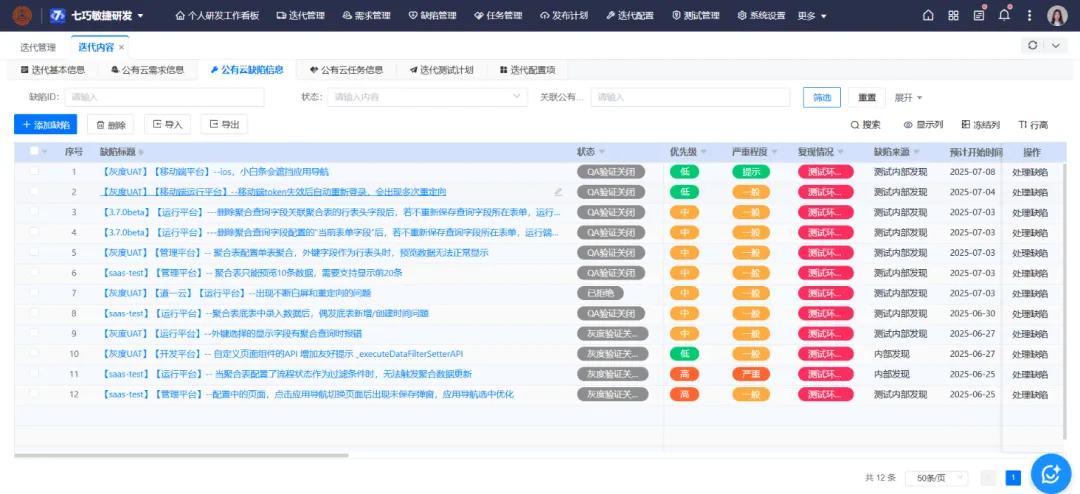
Task: Open the four-square apps grid icon
Action: coord(953,16)
